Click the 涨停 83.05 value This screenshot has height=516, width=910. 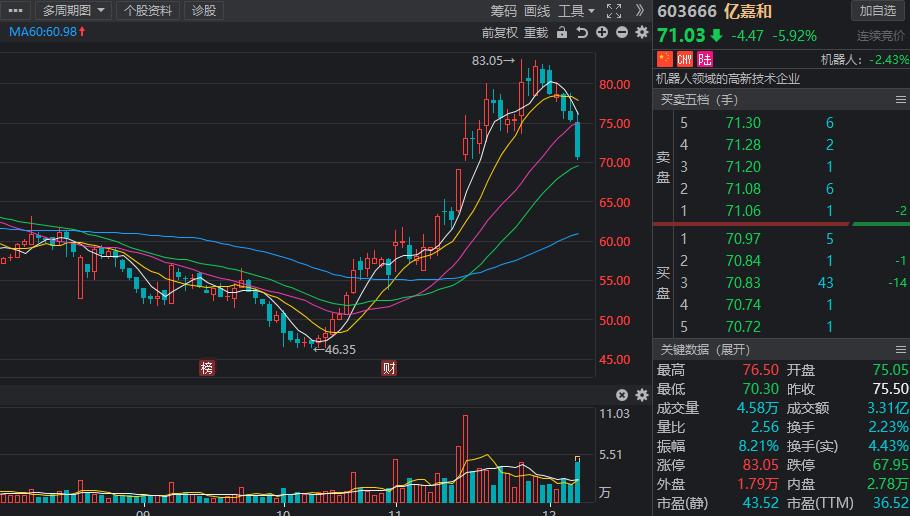tap(760, 466)
